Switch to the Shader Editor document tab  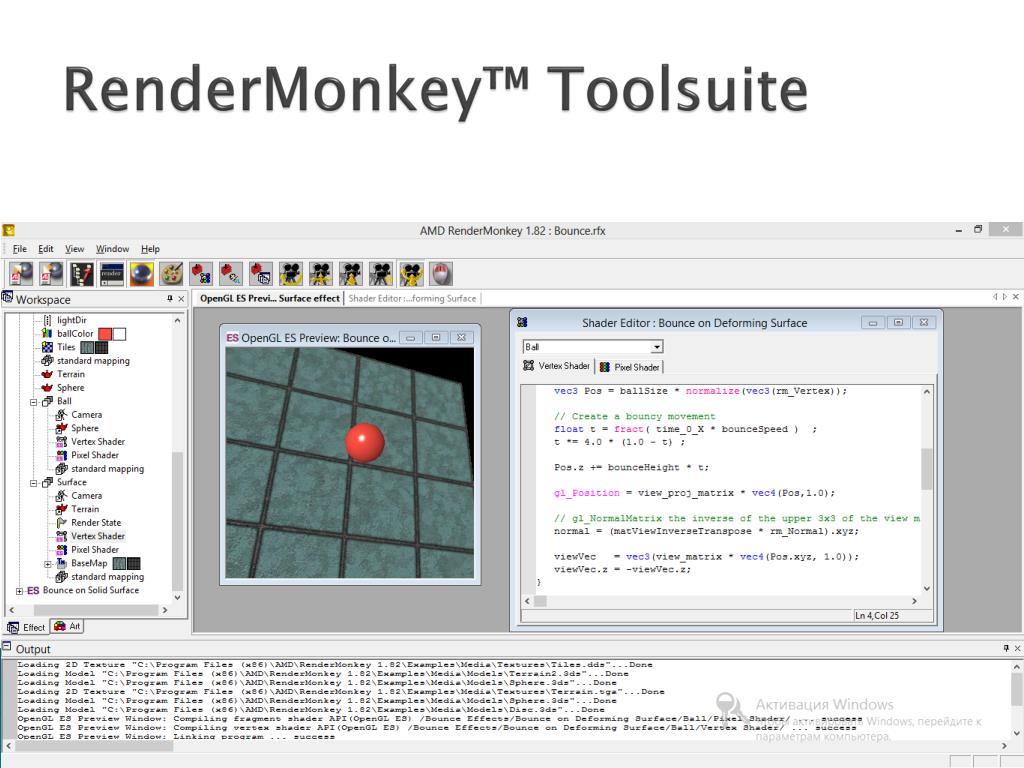tap(412, 298)
